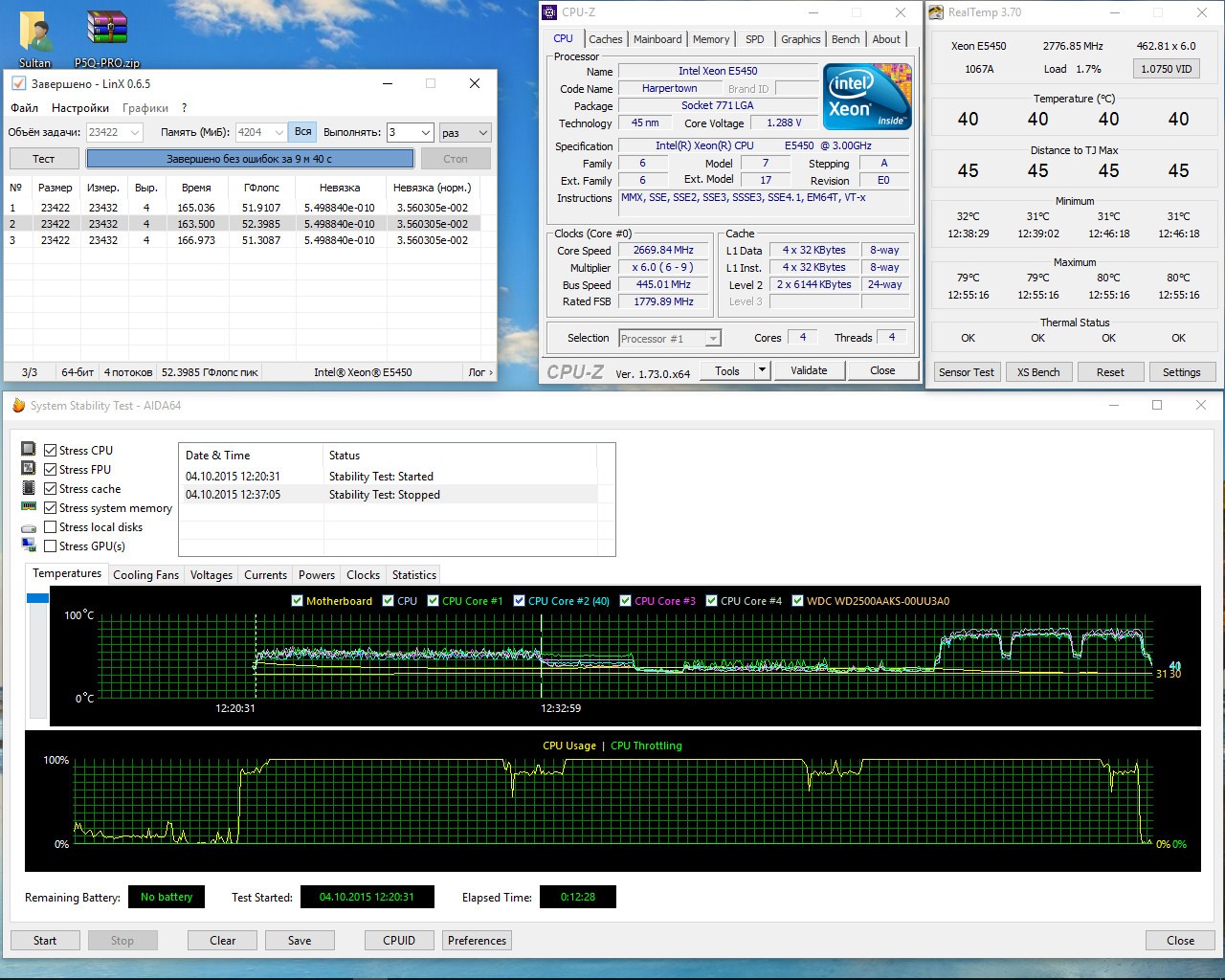Click the Stress CPU chip icon

coord(29,450)
